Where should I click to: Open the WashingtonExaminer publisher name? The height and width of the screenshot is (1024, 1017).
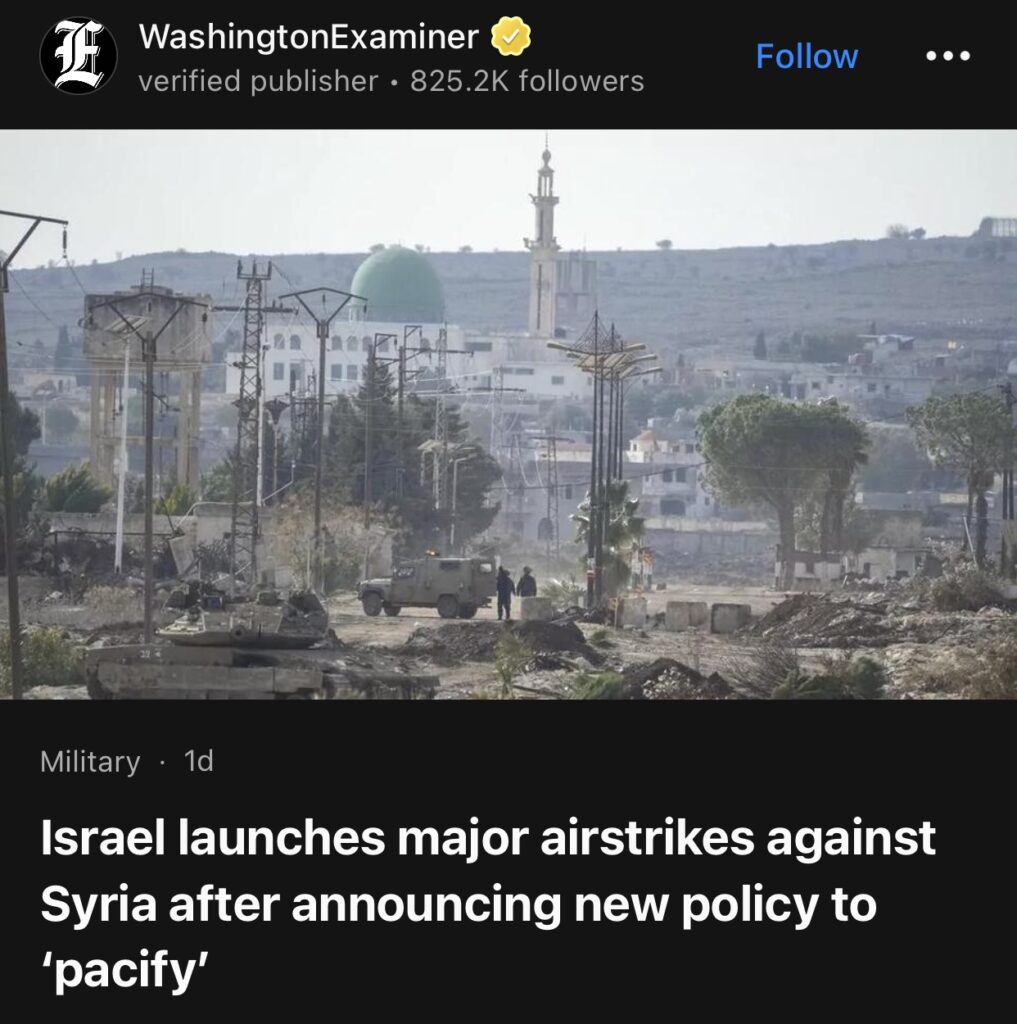[309, 36]
